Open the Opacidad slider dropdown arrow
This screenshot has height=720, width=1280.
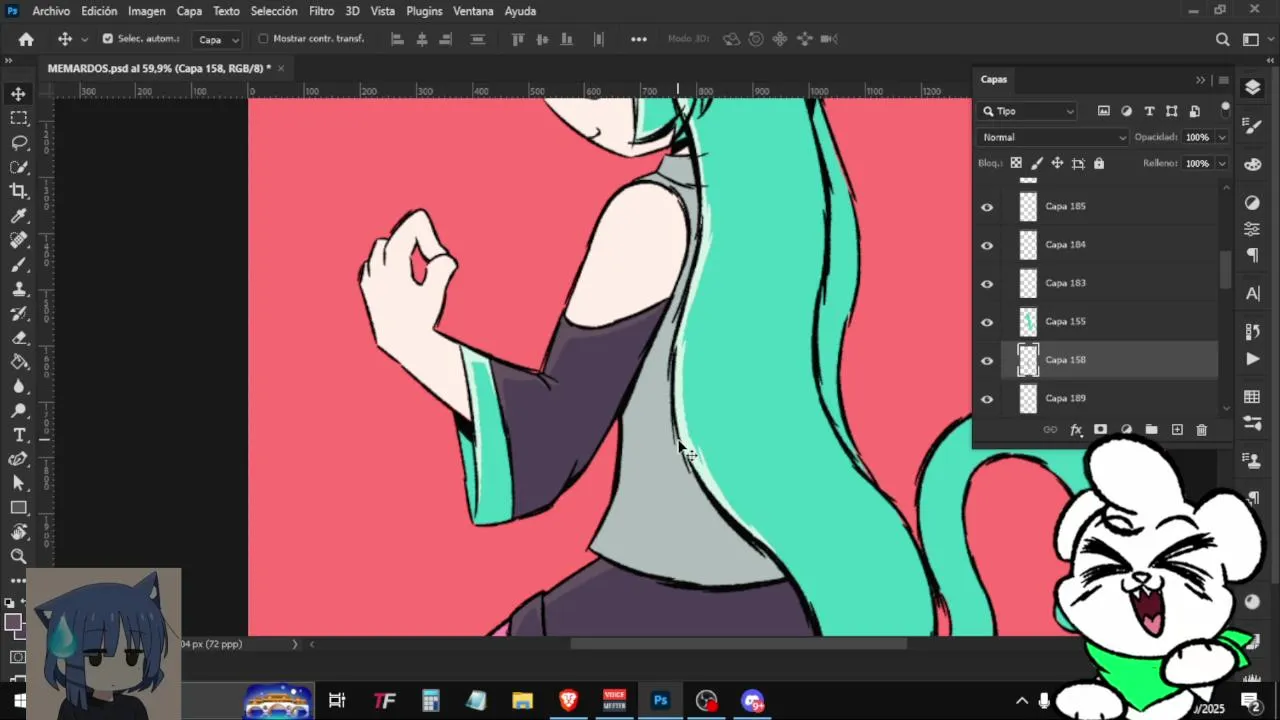click(x=1222, y=137)
